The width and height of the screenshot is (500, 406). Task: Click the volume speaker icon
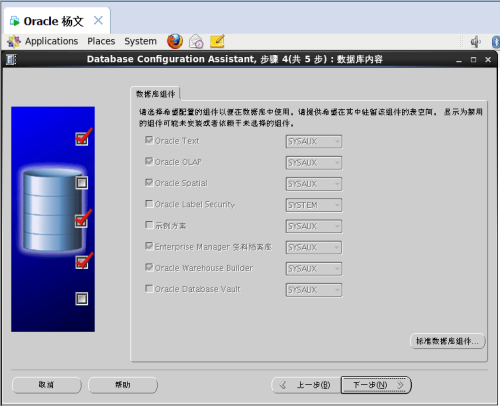pyautogui.click(x=475, y=42)
